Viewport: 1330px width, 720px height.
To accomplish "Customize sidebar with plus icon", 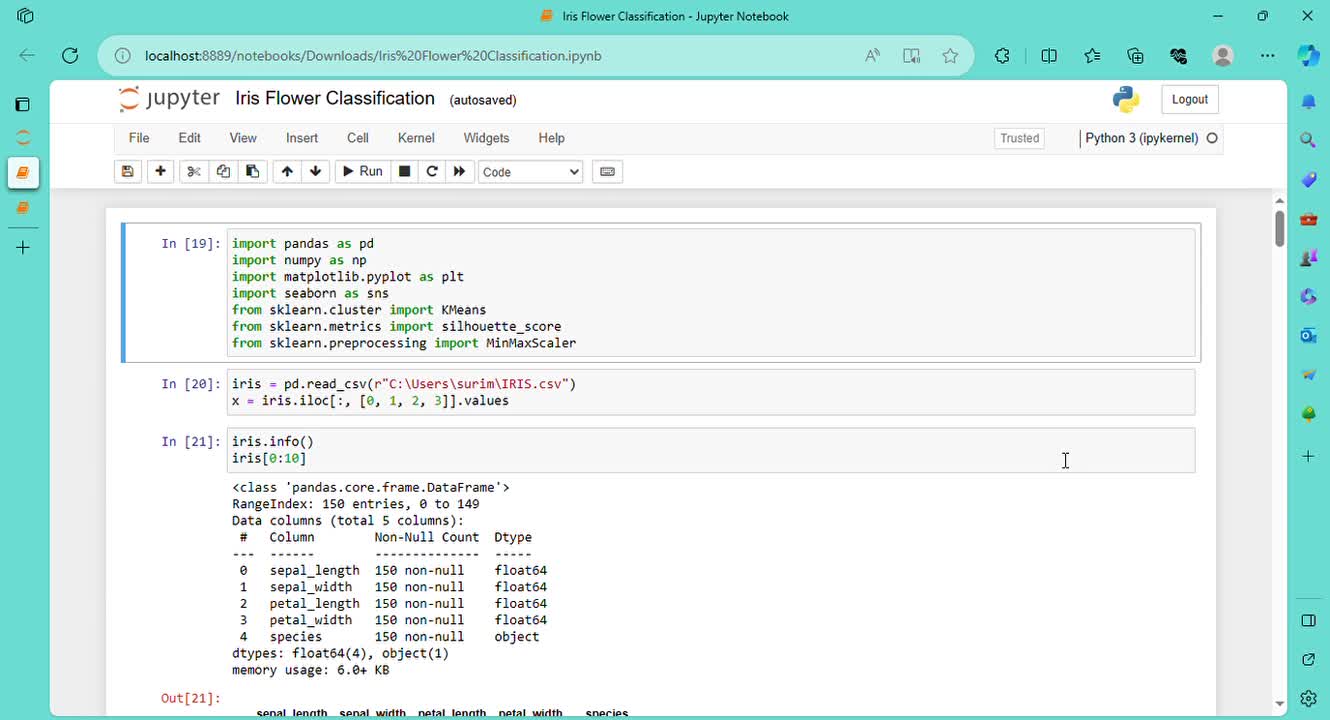I will pyautogui.click(x=1308, y=456).
